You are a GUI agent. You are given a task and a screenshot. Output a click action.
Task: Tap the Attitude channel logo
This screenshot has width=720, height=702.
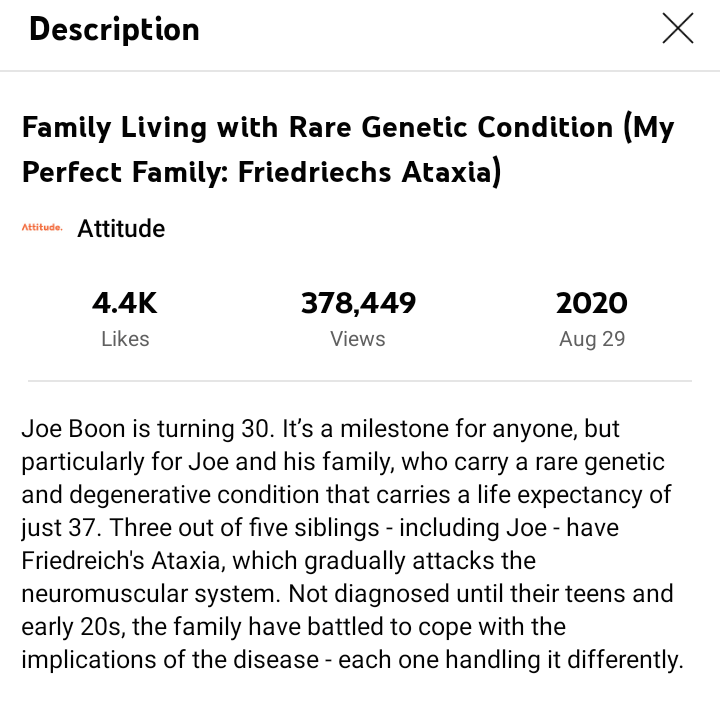pyautogui.click(x=42, y=228)
